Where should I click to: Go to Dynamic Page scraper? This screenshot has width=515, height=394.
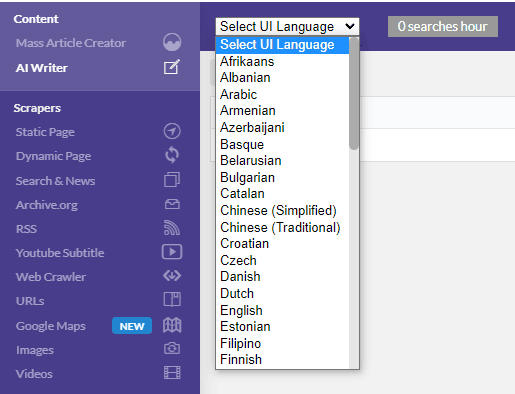point(53,156)
